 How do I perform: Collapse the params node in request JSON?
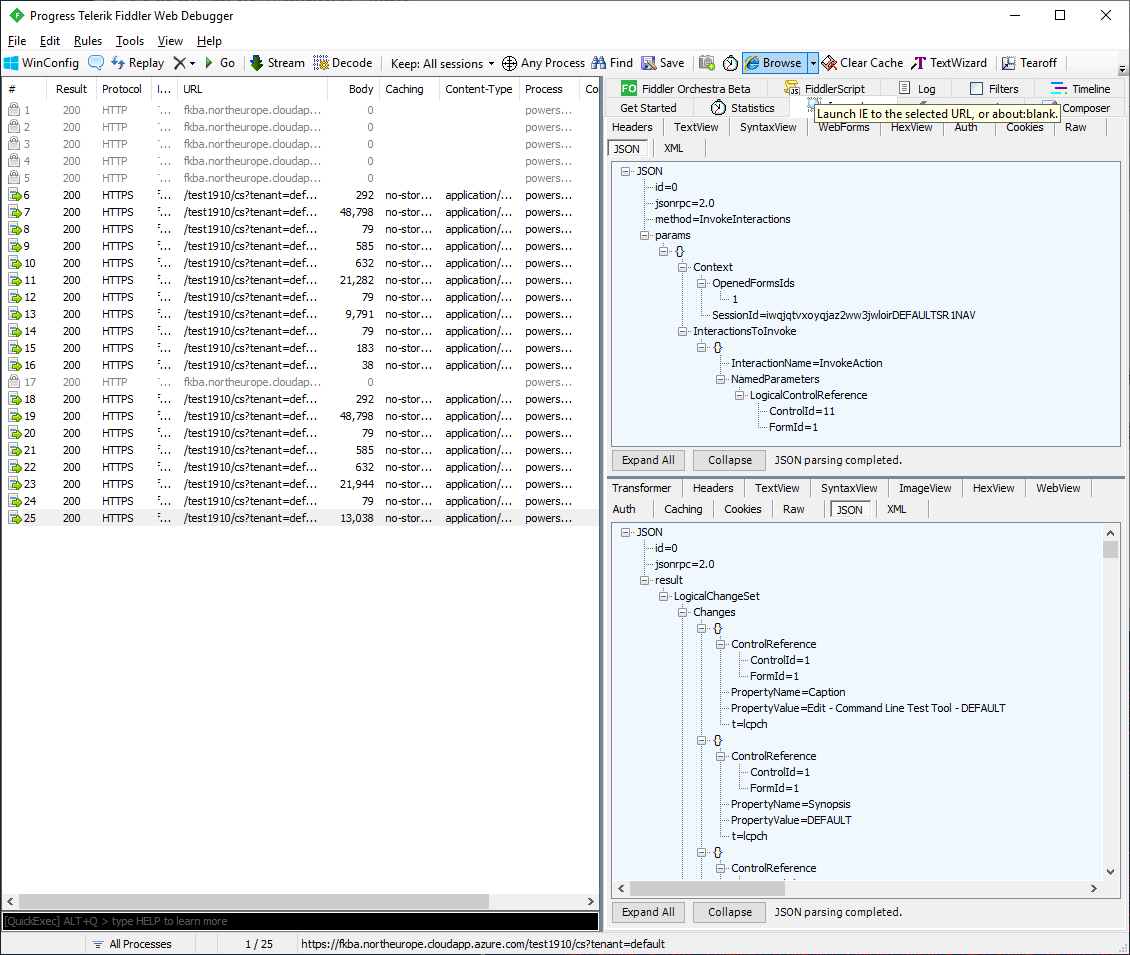(x=644, y=235)
